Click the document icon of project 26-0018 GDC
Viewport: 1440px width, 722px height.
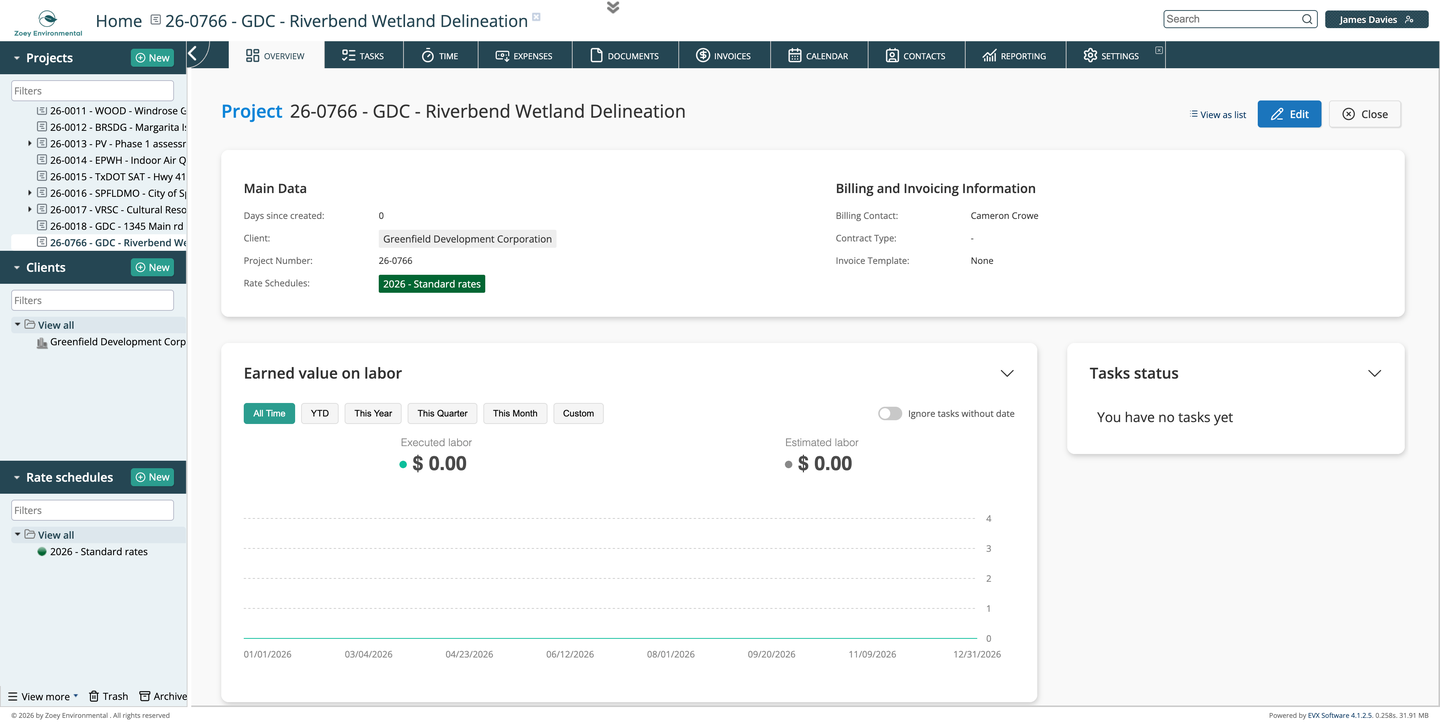42,226
